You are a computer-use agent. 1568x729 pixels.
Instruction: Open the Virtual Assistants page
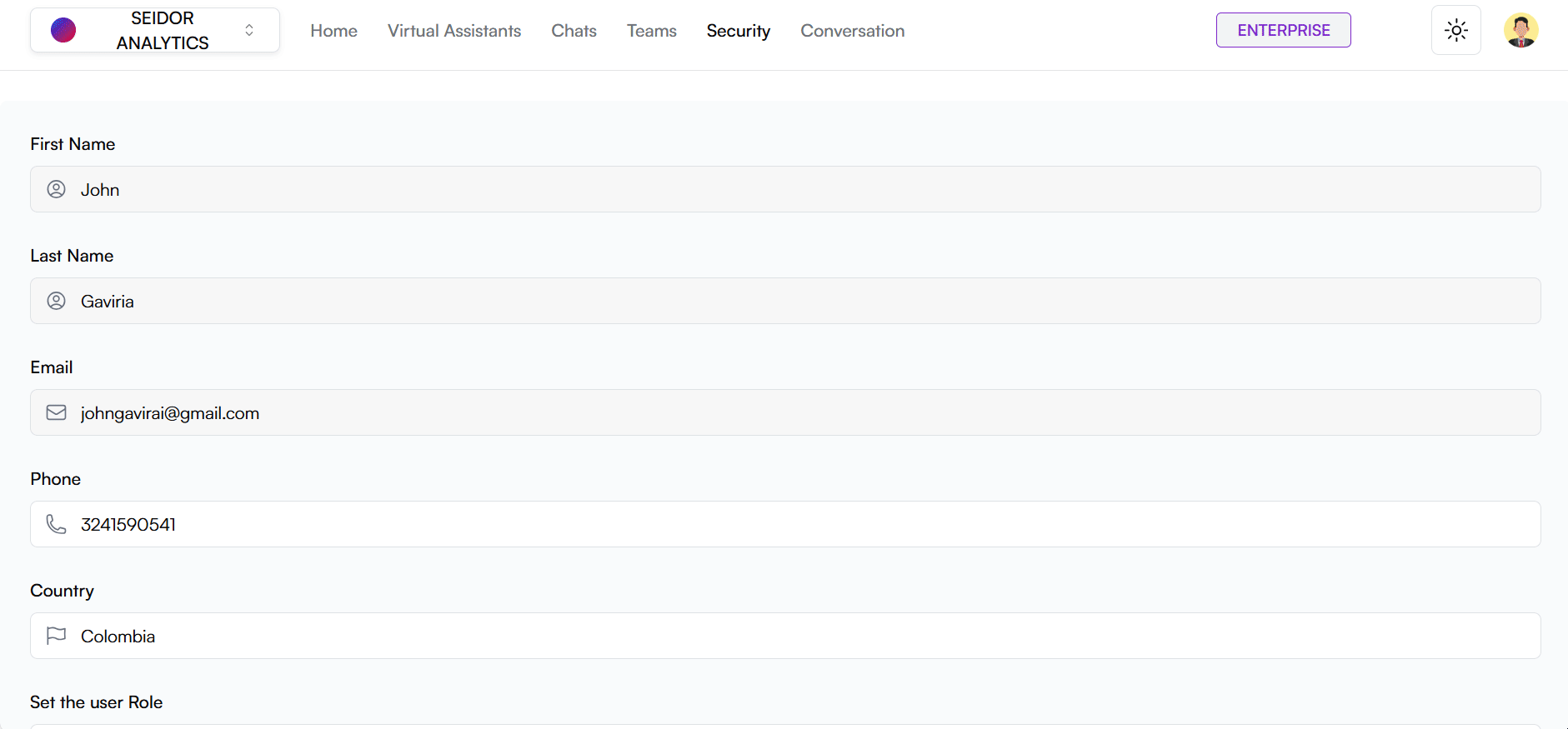point(454,31)
